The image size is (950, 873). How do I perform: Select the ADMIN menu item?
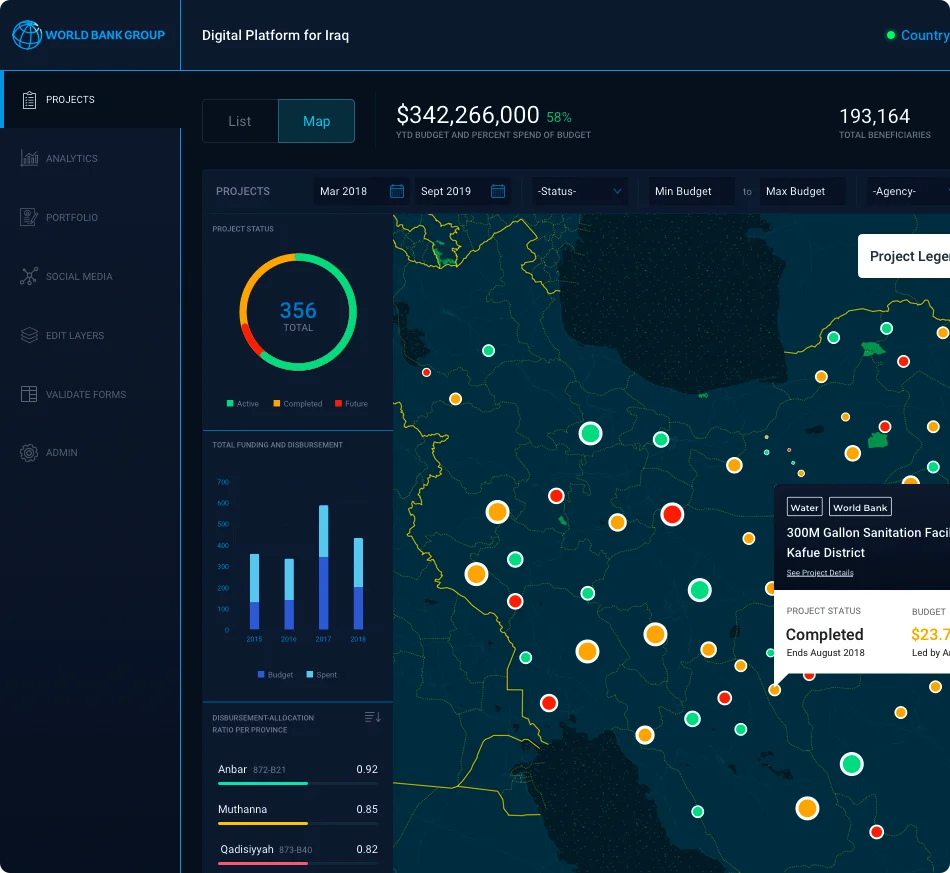(x=62, y=453)
